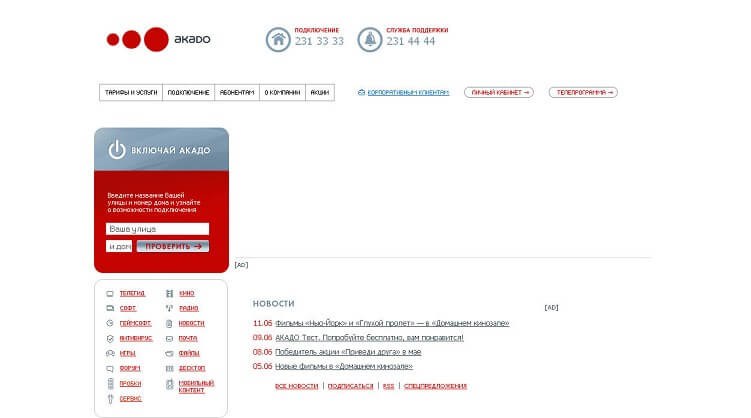The width and height of the screenshot is (751, 418).
Task: Open the О компании menu item
Action: click(282, 92)
